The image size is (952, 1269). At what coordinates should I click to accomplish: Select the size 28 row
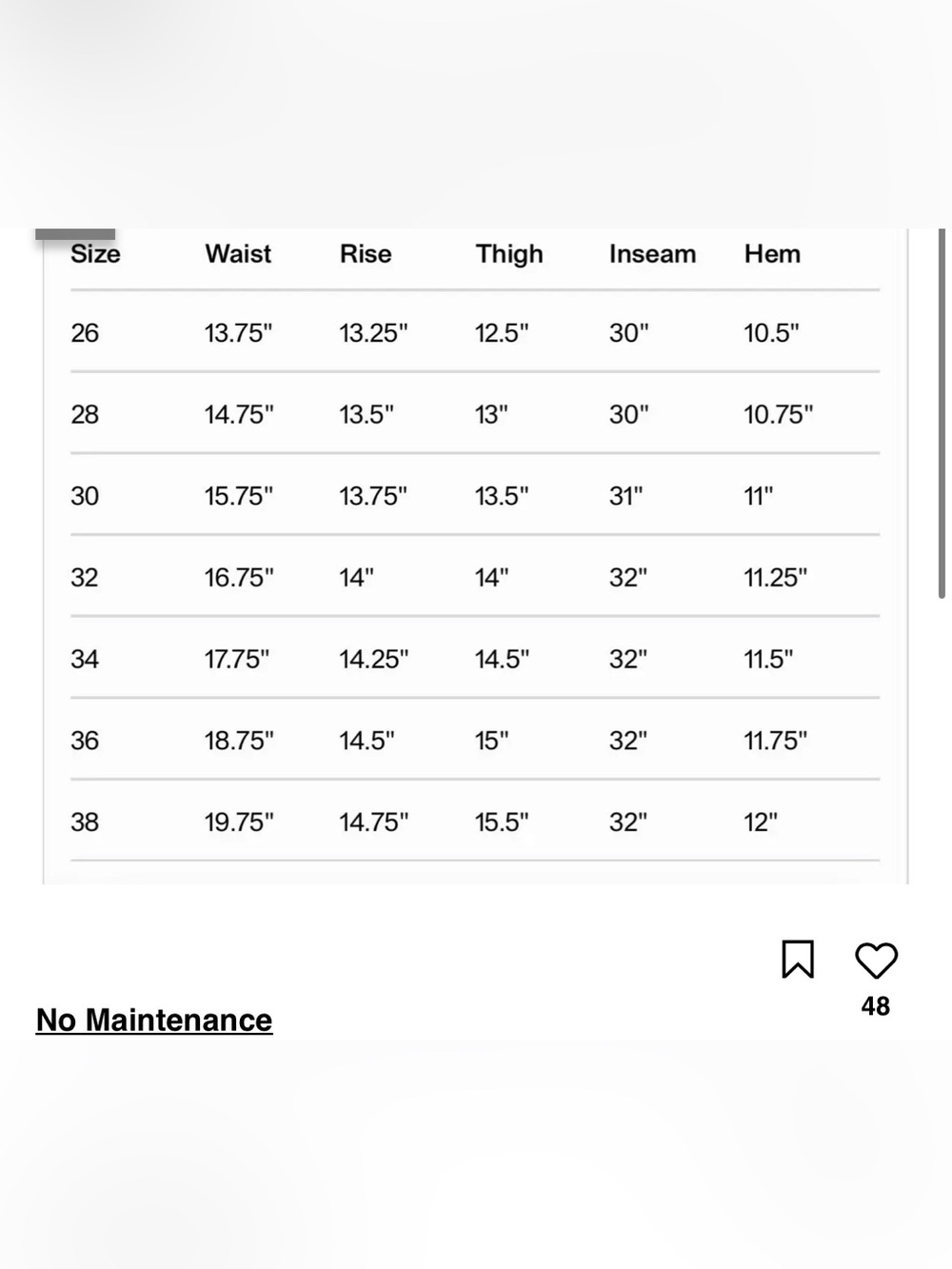475,414
